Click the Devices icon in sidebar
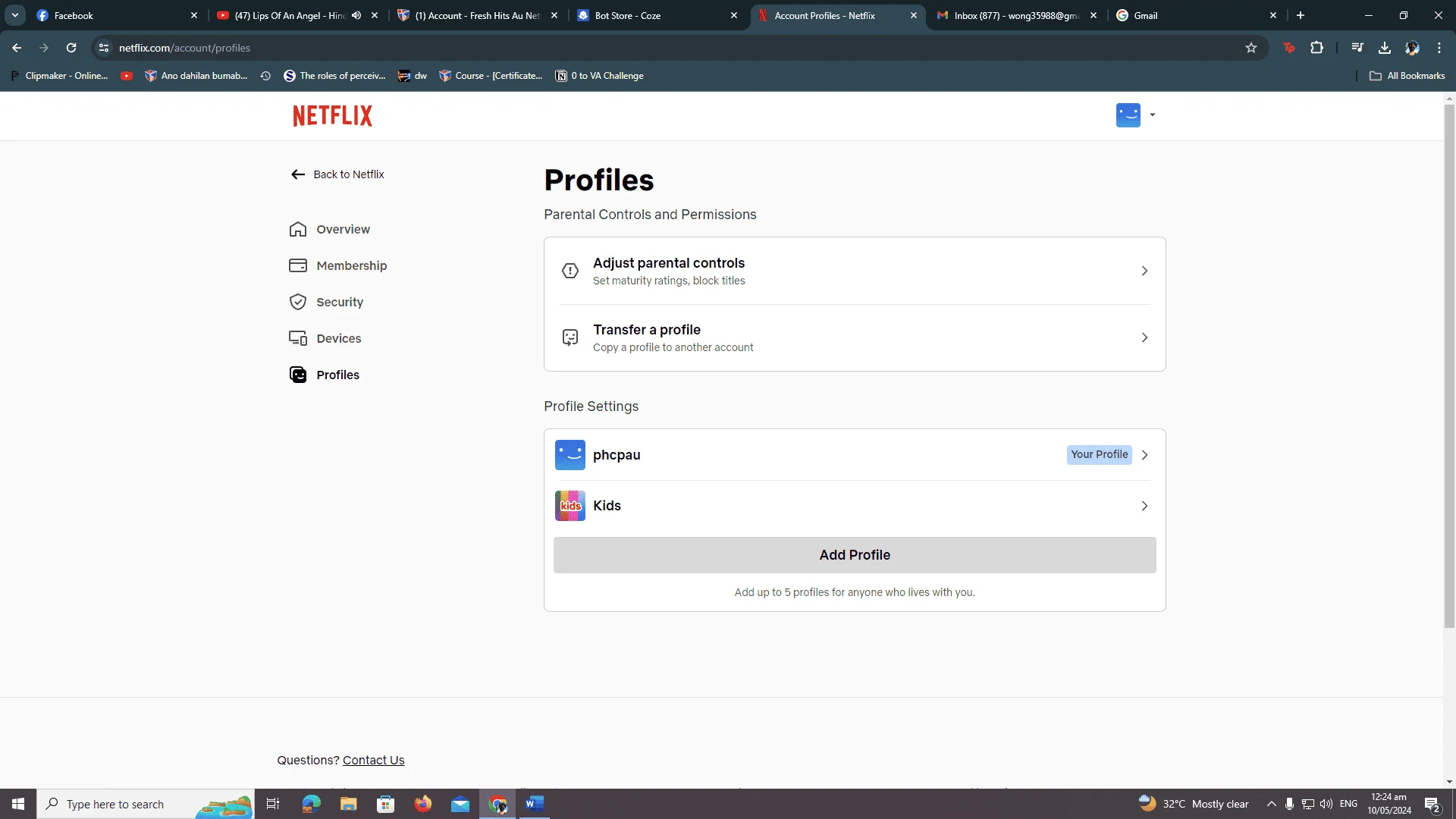Viewport: 1456px width, 819px height. [x=298, y=338]
